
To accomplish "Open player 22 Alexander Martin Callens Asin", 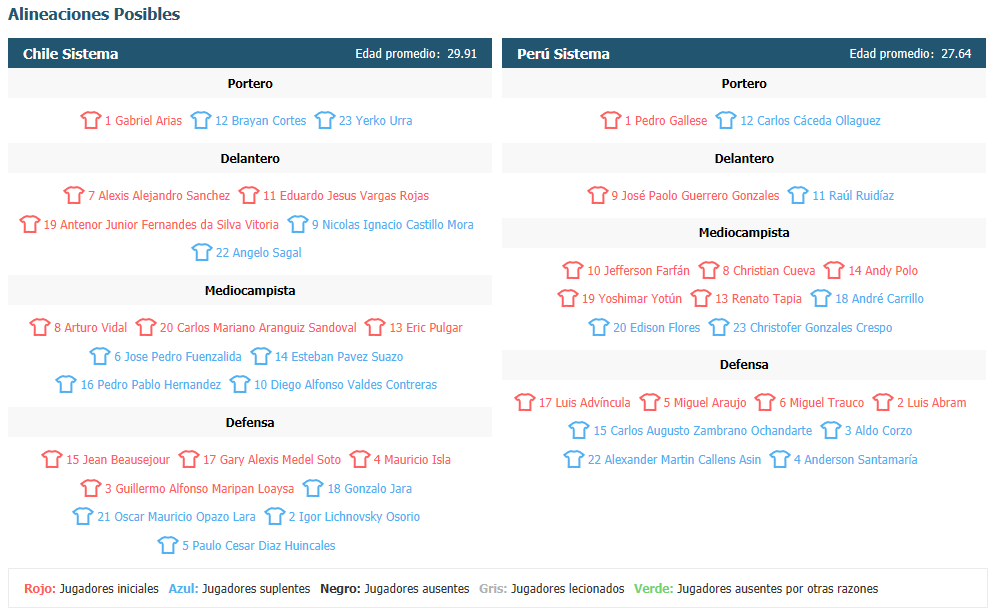I will pyautogui.click(x=674, y=459).
